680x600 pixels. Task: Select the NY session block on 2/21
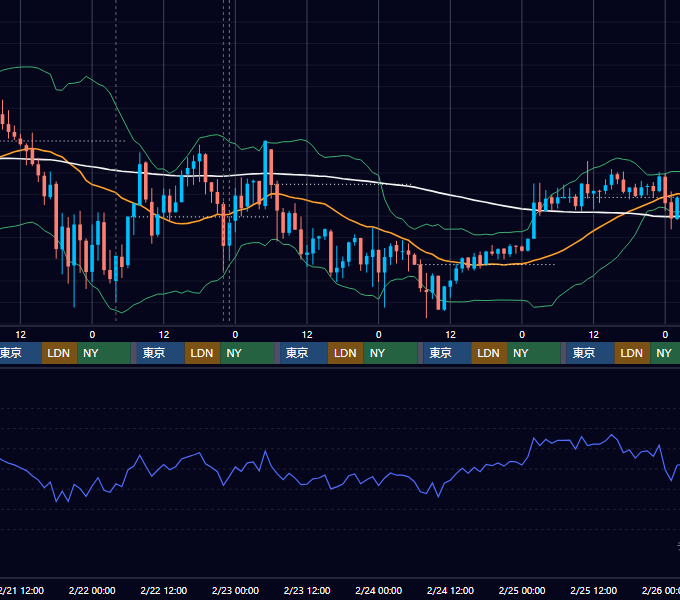[x=104, y=353]
